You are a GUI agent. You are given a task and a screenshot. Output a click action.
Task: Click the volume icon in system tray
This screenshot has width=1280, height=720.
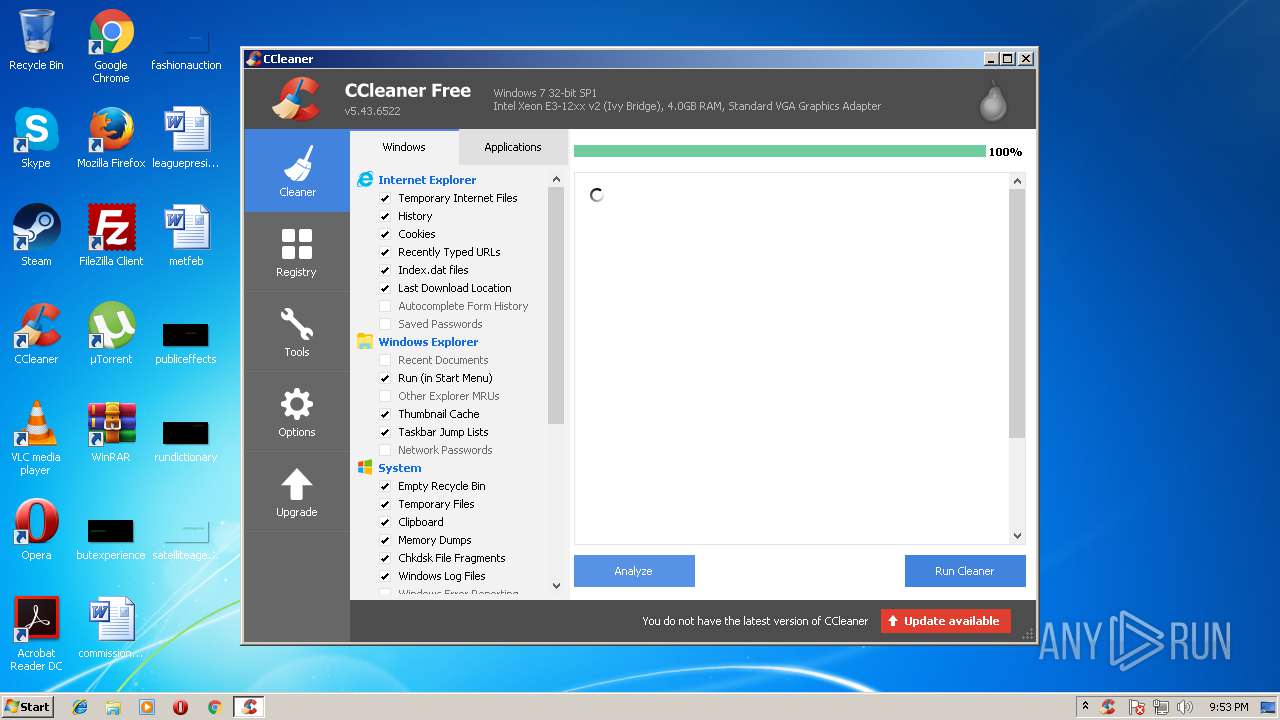click(x=1185, y=707)
